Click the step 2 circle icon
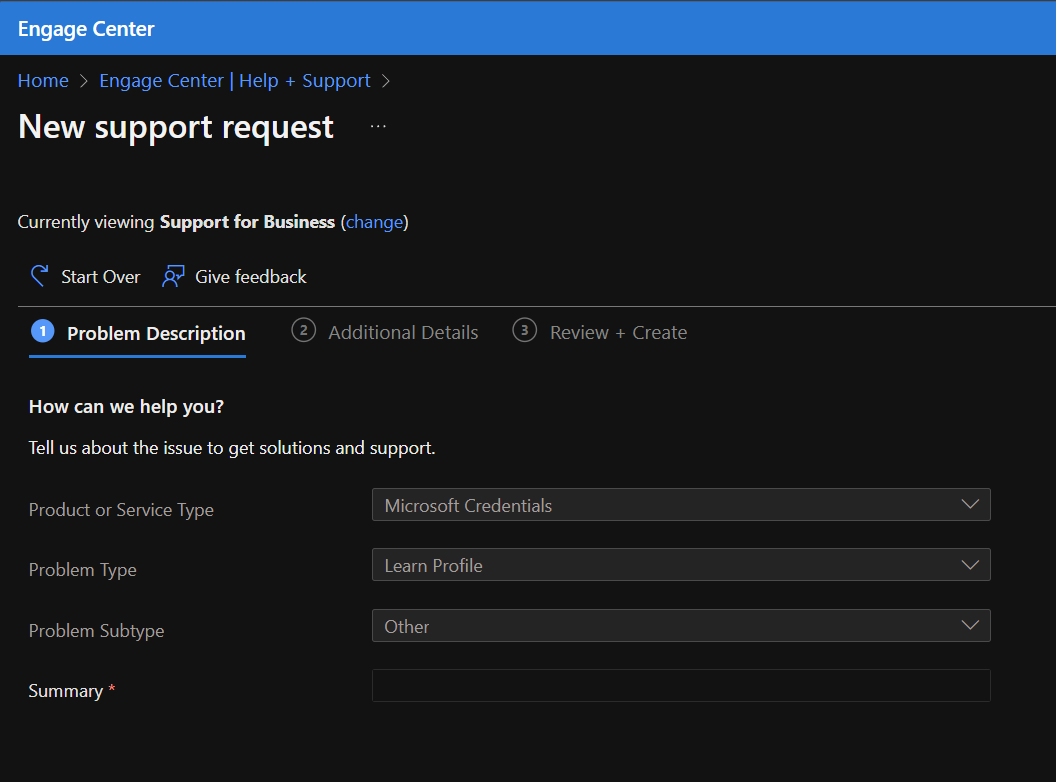This screenshot has width=1056, height=782. pyautogui.click(x=303, y=331)
